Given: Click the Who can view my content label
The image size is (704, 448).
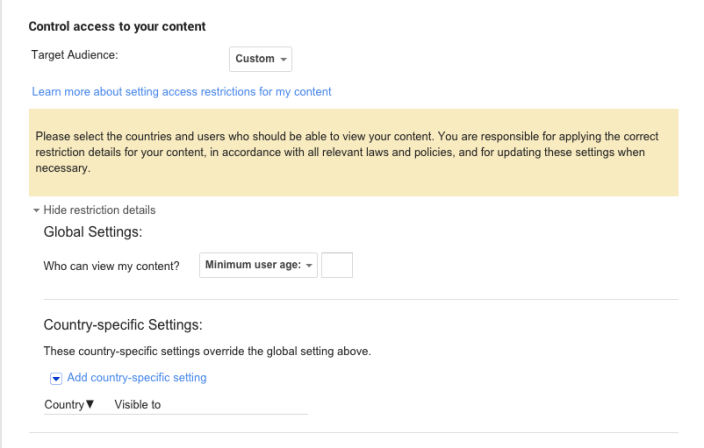Looking at the screenshot, I should pyautogui.click(x=112, y=265).
